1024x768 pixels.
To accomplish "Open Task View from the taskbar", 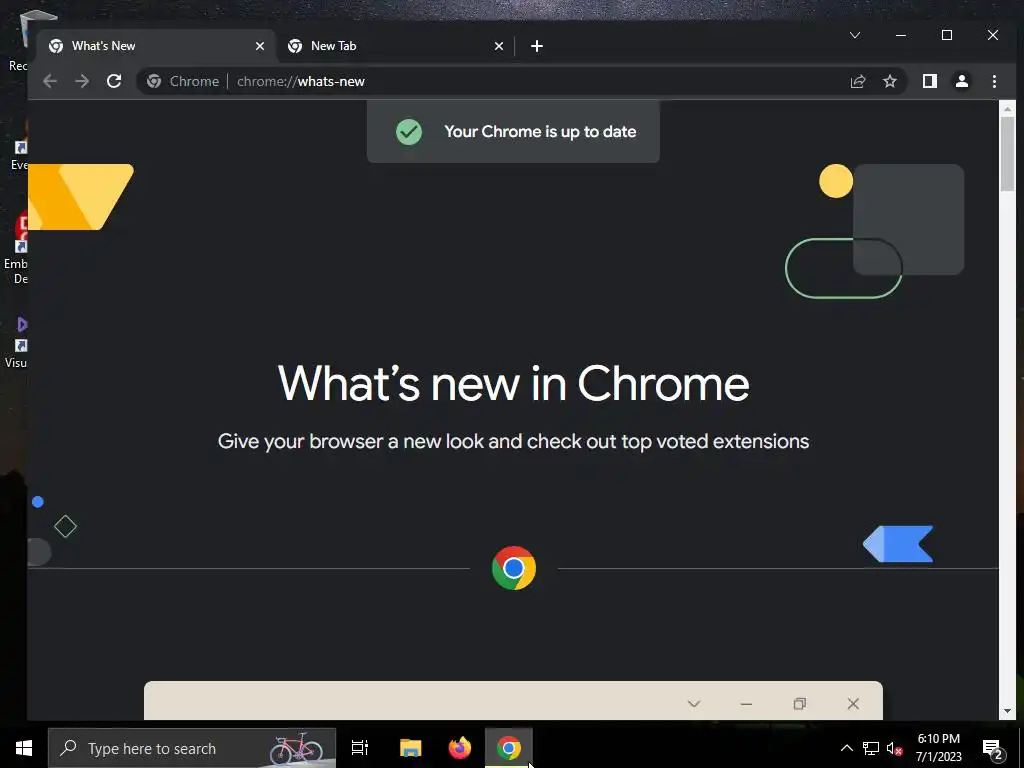I will [x=360, y=748].
